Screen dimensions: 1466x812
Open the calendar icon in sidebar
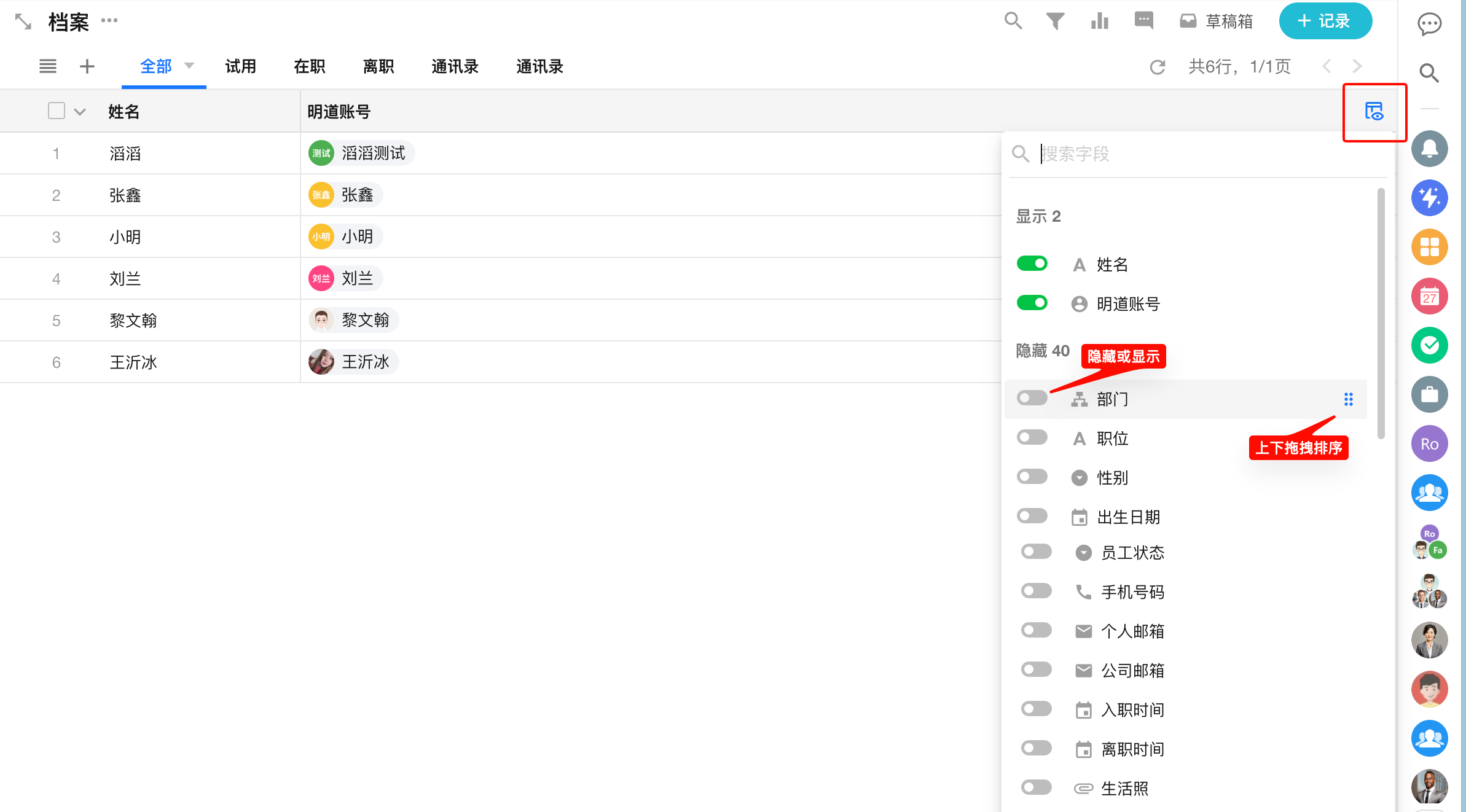point(1429,297)
